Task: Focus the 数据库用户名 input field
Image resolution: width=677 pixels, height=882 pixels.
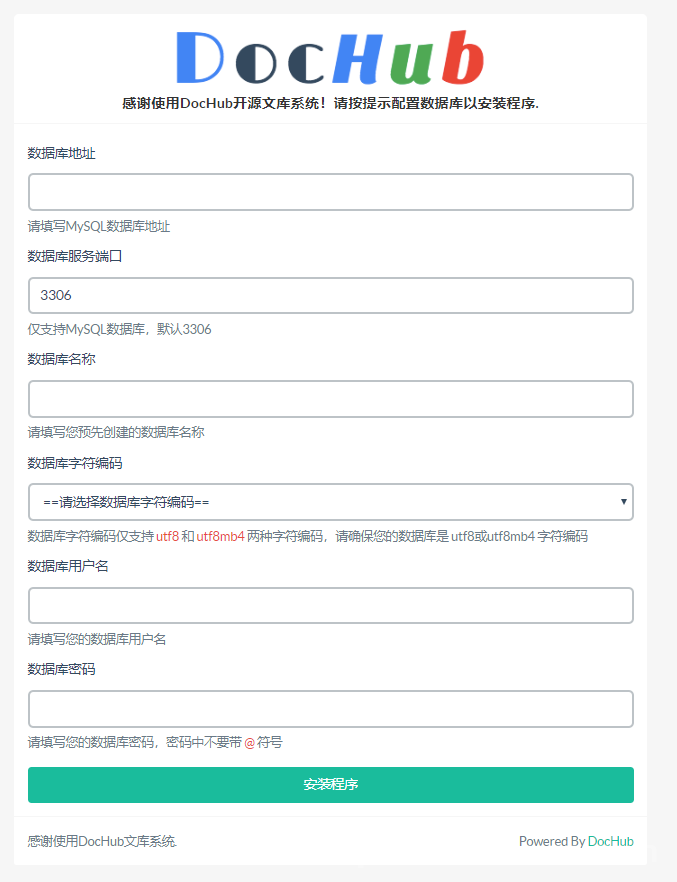Action: (x=330, y=605)
